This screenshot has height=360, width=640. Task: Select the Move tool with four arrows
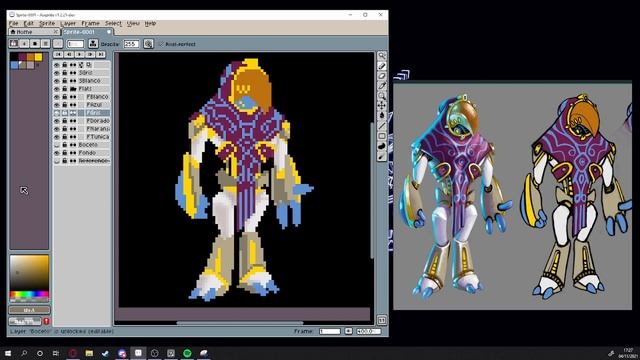click(x=382, y=106)
